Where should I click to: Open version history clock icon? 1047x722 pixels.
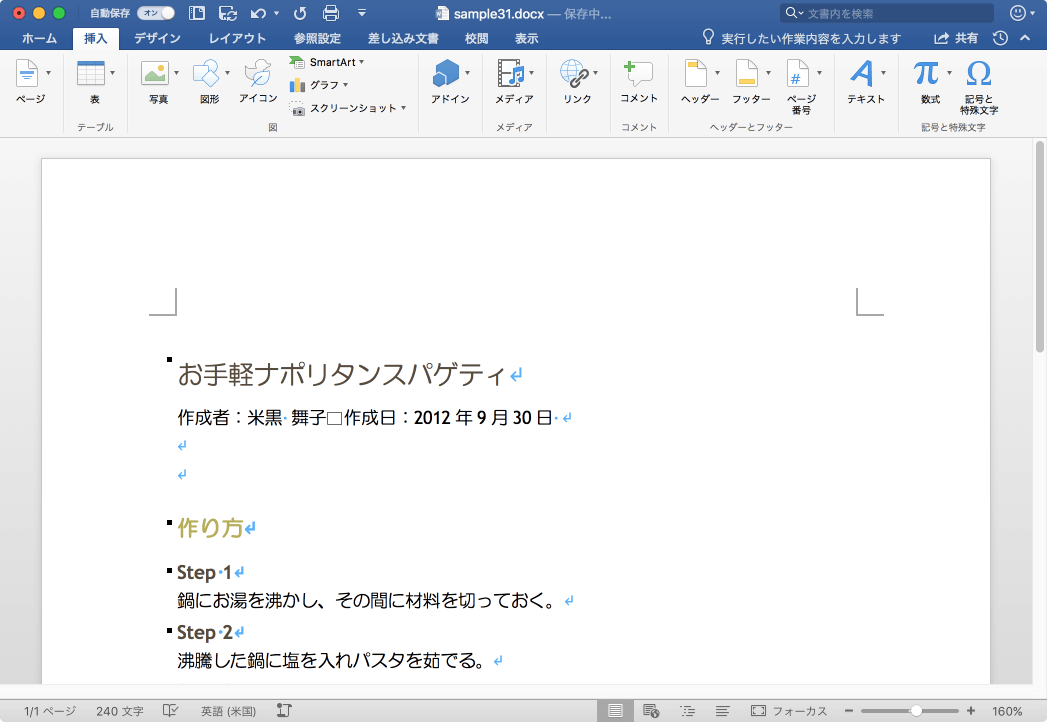(x=1000, y=38)
